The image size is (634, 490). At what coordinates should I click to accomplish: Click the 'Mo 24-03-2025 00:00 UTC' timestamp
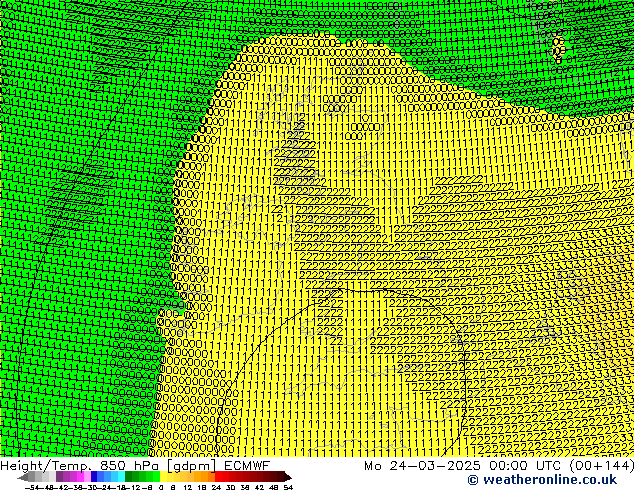462,465
